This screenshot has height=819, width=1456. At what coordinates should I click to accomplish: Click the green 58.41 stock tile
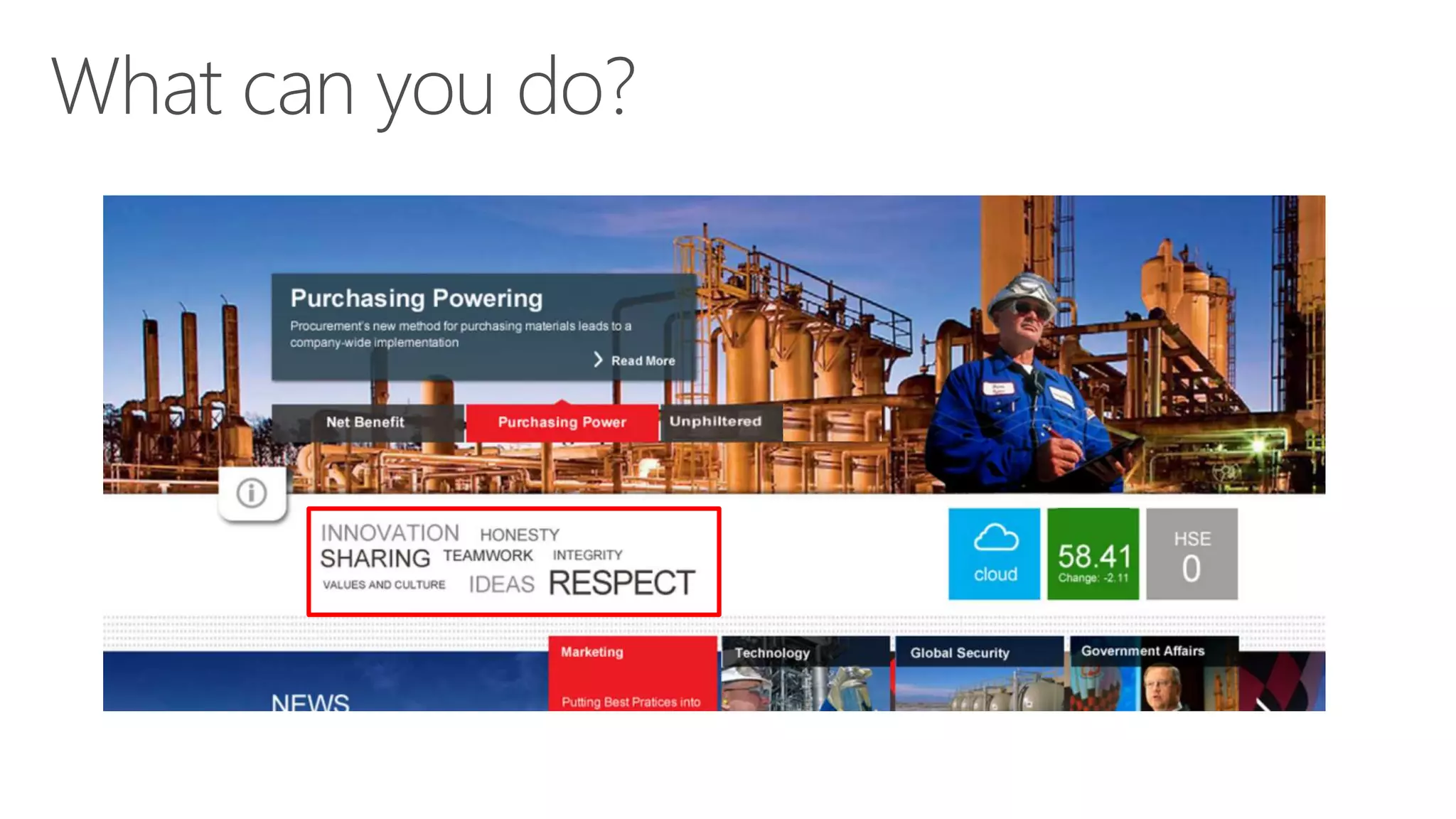pyautogui.click(x=1093, y=554)
